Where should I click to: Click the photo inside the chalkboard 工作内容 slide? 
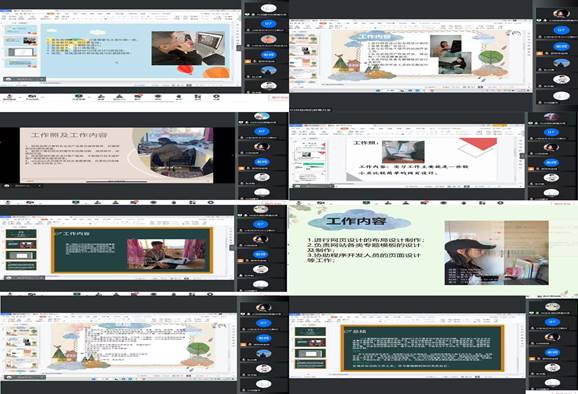pyautogui.click(x=166, y=254)
